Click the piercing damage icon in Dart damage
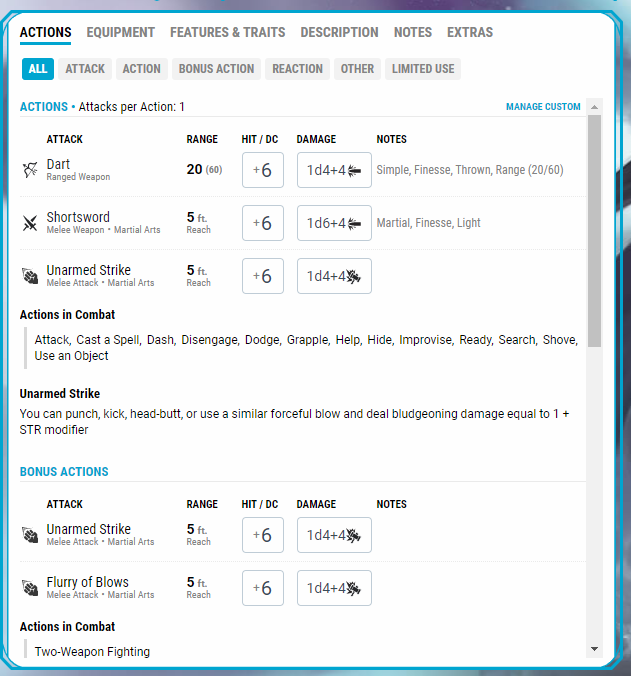This screenshot has height=676, width=631. click(354, 171)
